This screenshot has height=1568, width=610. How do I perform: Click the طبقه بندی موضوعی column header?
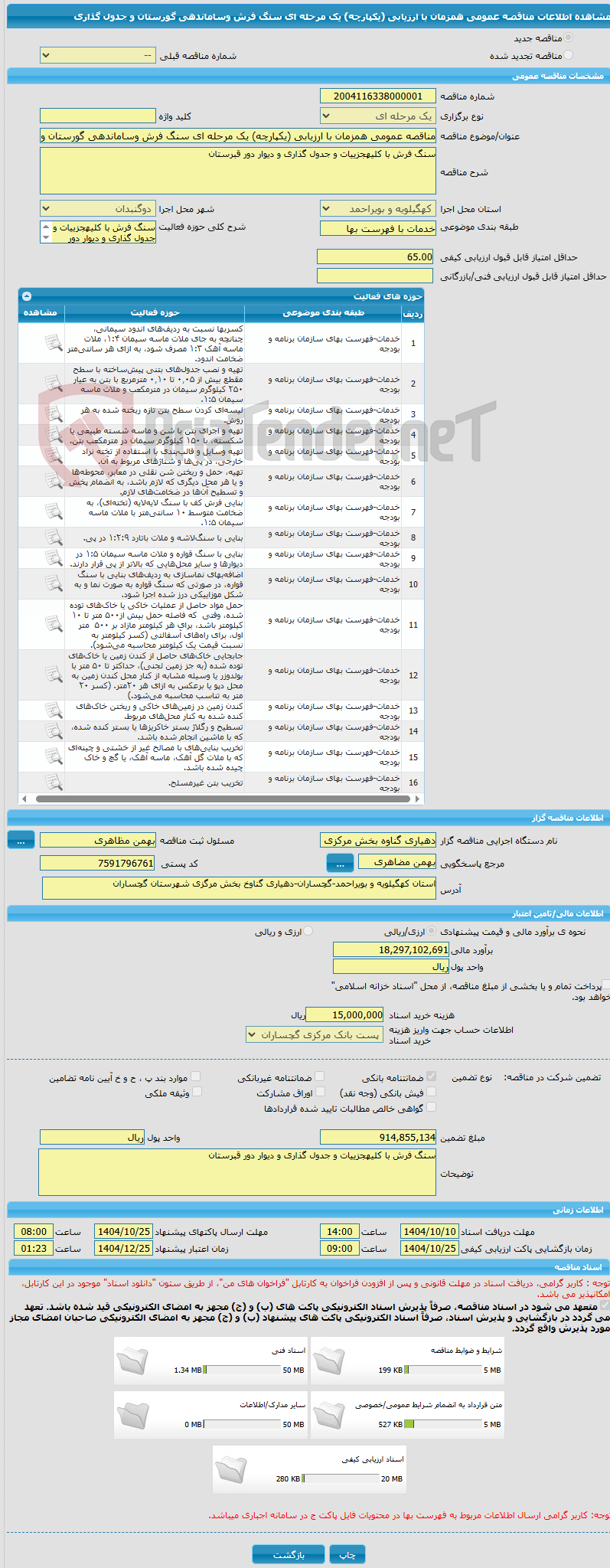323,312
